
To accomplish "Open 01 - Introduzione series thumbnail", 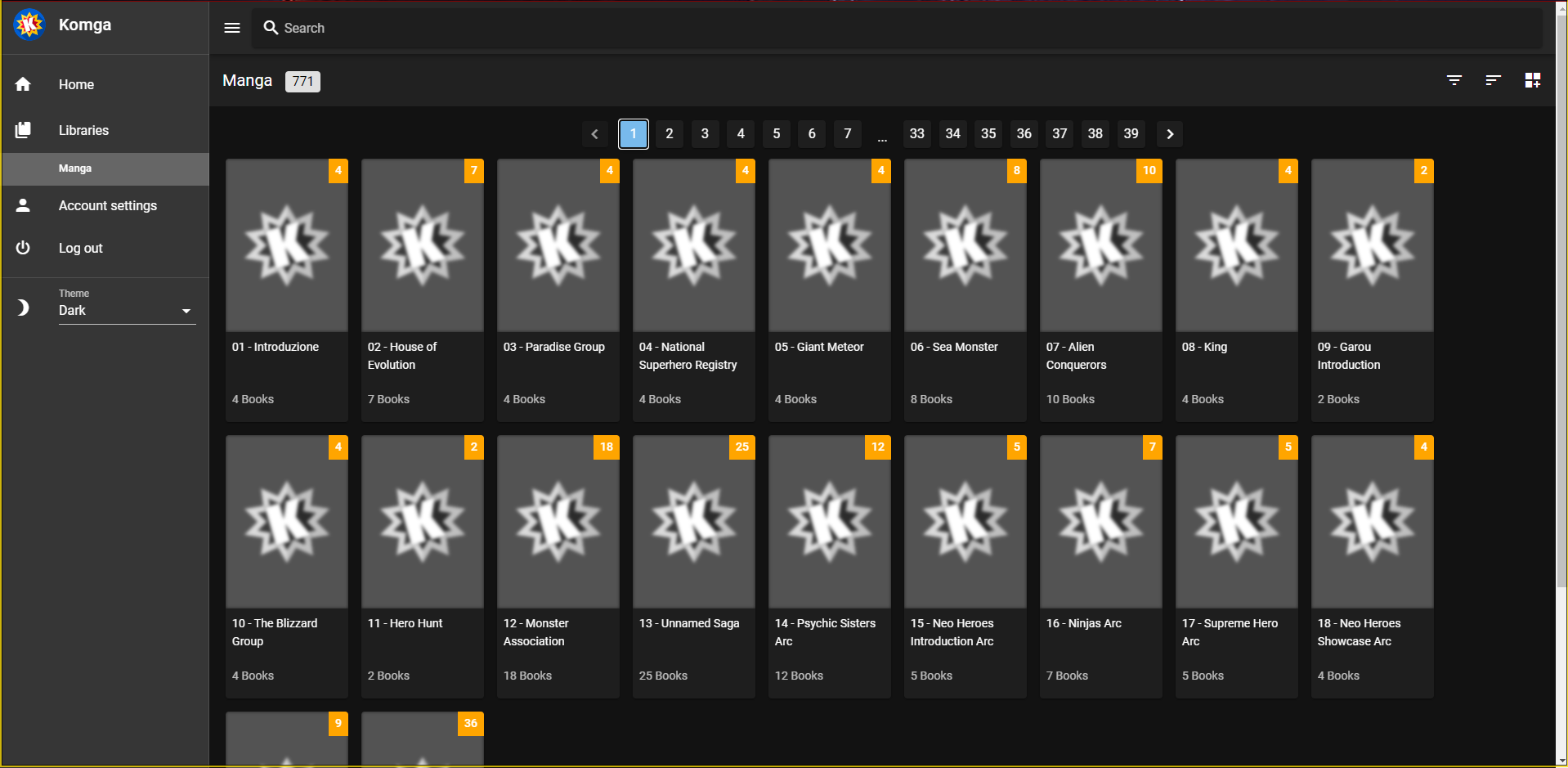I will pos(287,245).
